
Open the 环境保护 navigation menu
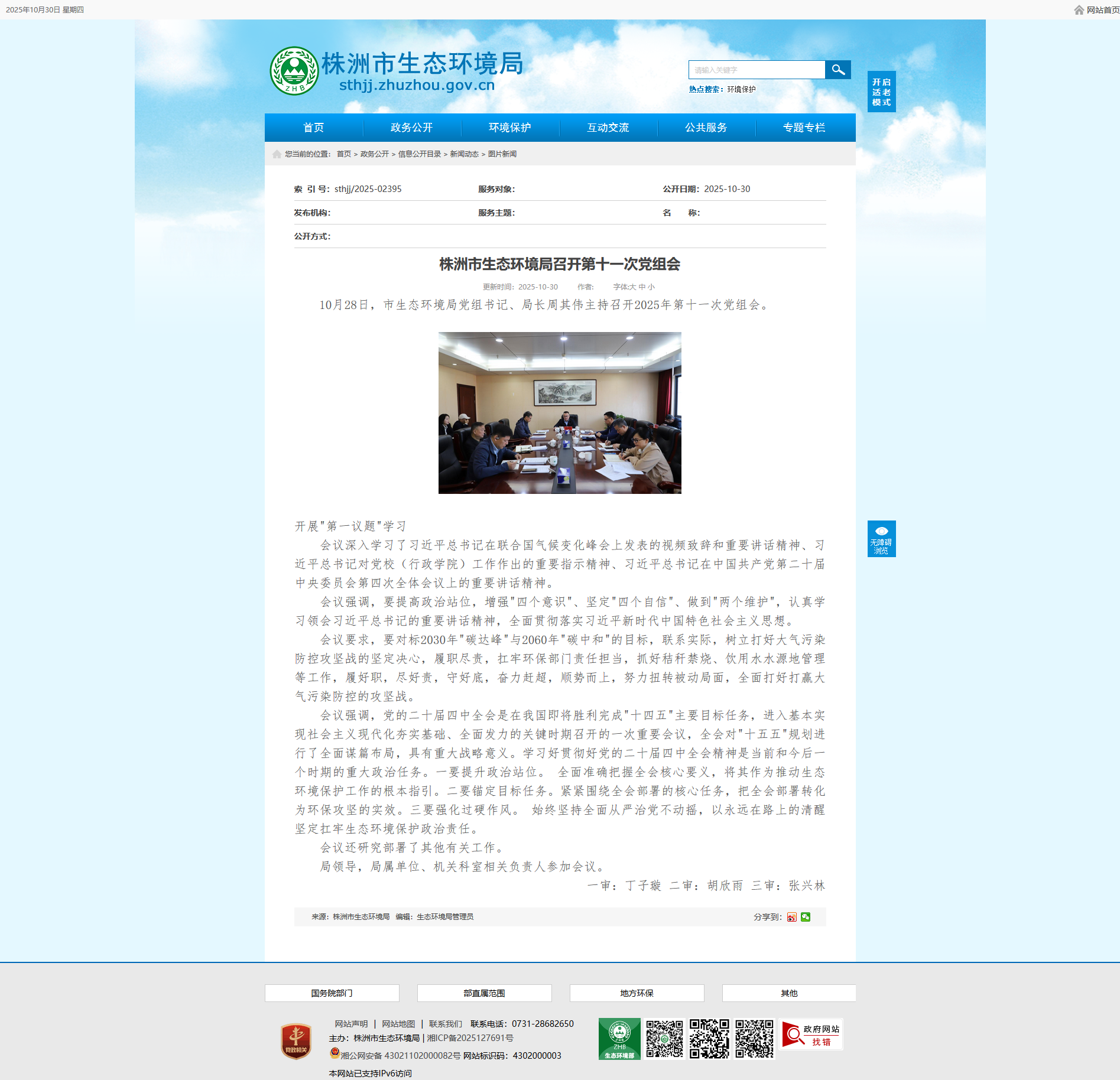coord(509,128)
